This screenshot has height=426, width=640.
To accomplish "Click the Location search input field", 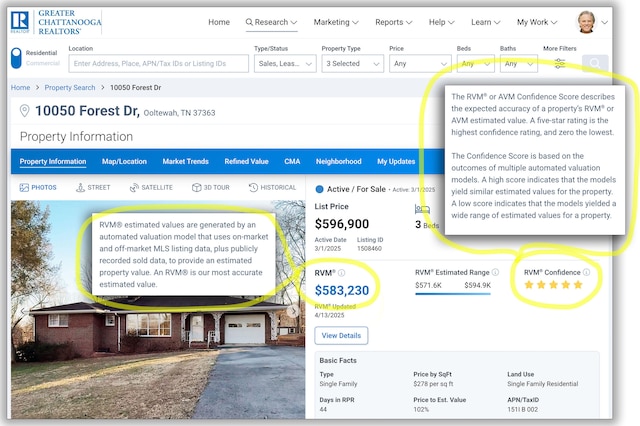I will 158,64.
